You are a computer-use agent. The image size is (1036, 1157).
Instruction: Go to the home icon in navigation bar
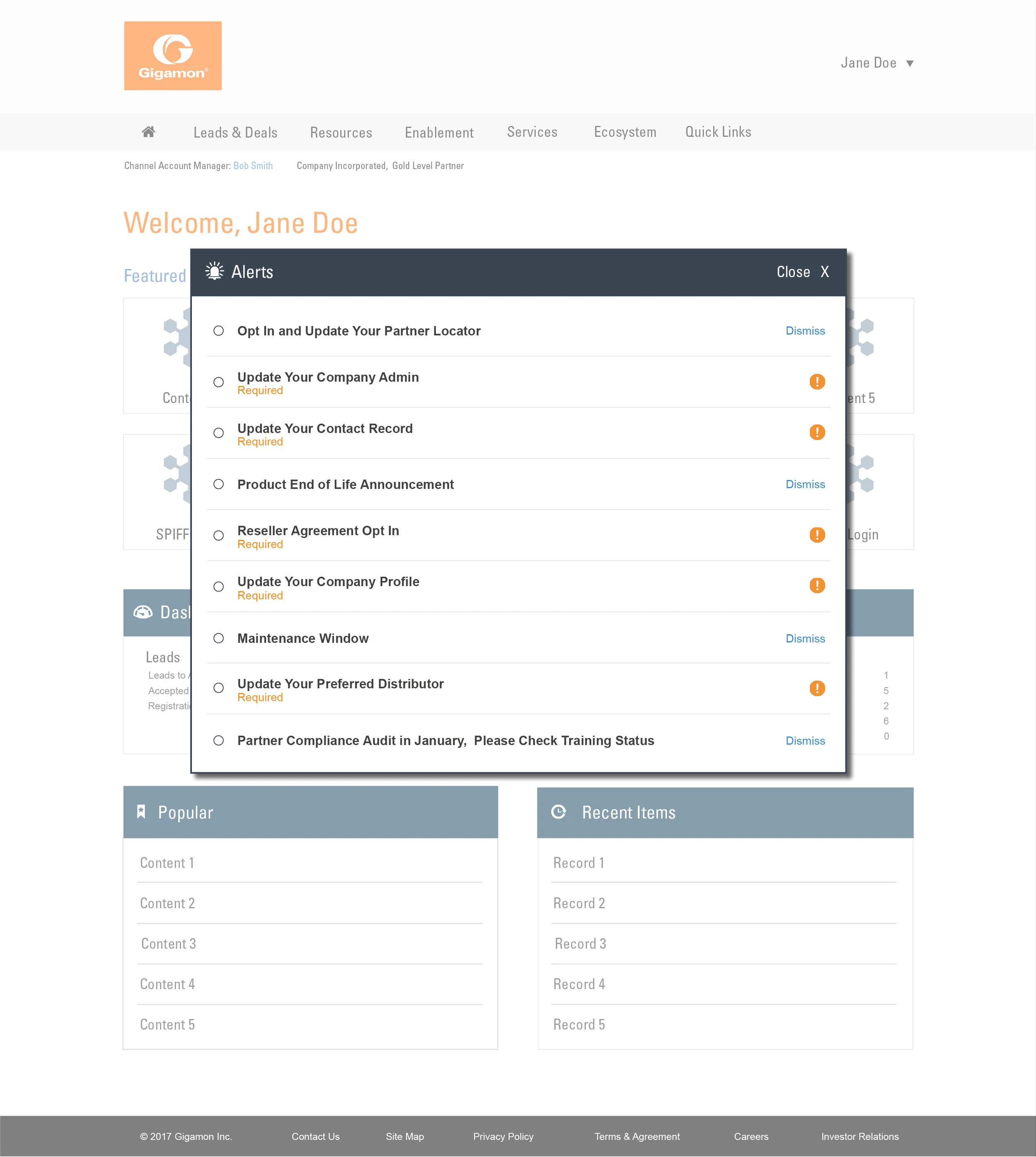[x=149, y=132]
